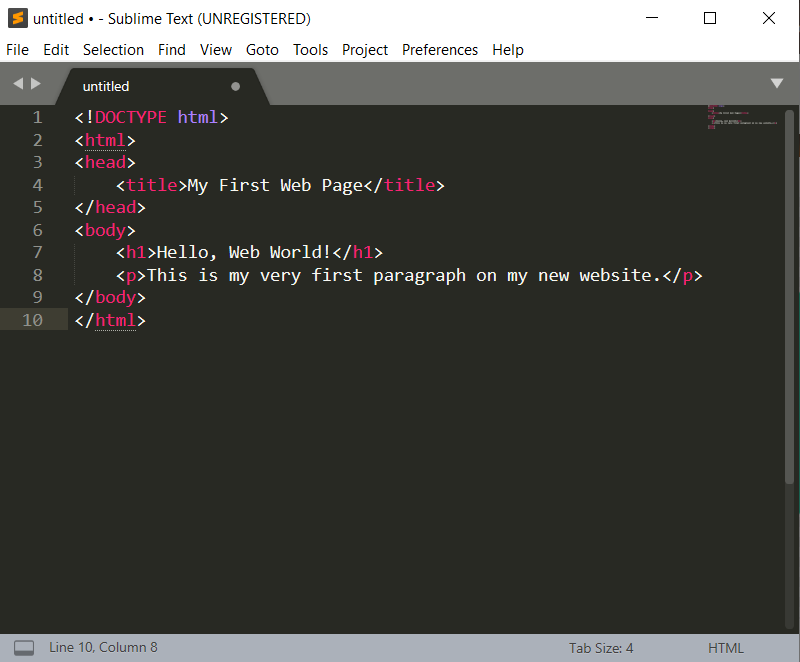Image resolution: width=800 pixels, height=662 pixels.
Task: Click Line 10, Column 8 status text
Action: pyautogui.click(x=103, y=648)
